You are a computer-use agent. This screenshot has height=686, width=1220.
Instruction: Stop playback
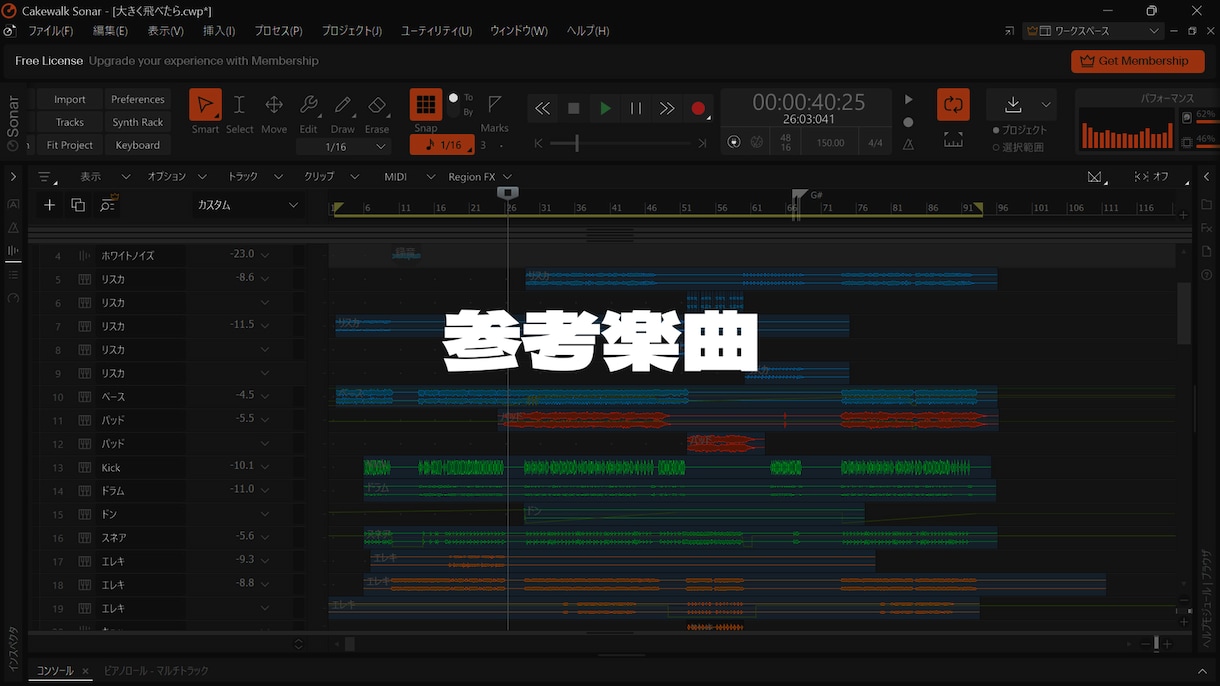point(574,108)
